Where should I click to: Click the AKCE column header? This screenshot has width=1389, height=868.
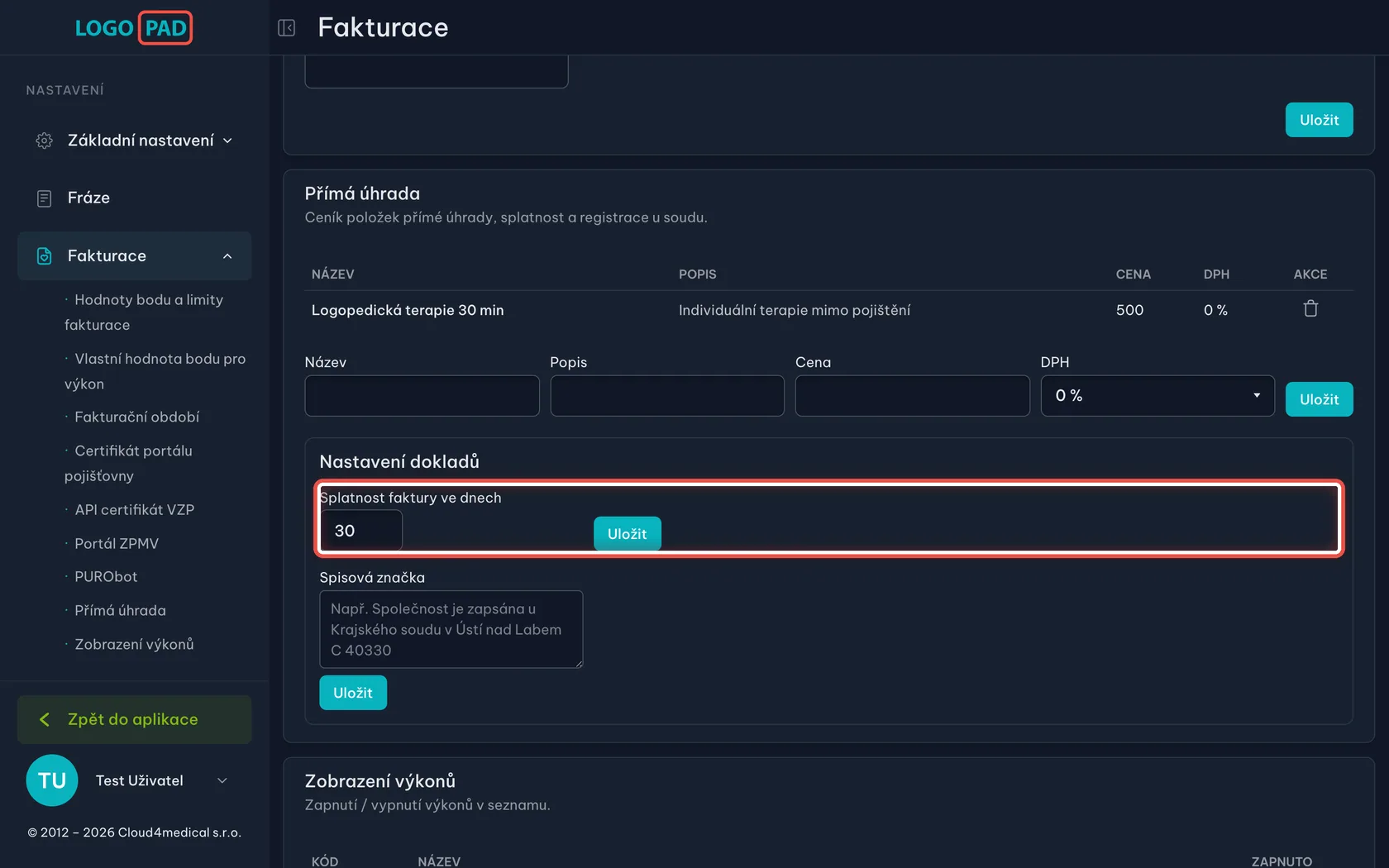coord(1310,274)
